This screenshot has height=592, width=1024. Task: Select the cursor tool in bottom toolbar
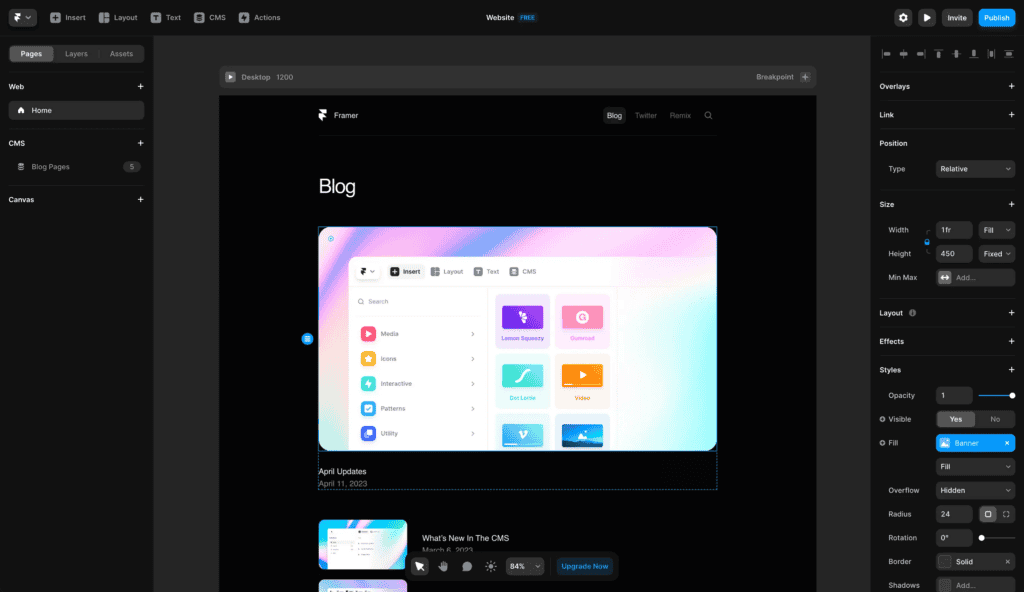click(x=420, y=567)
